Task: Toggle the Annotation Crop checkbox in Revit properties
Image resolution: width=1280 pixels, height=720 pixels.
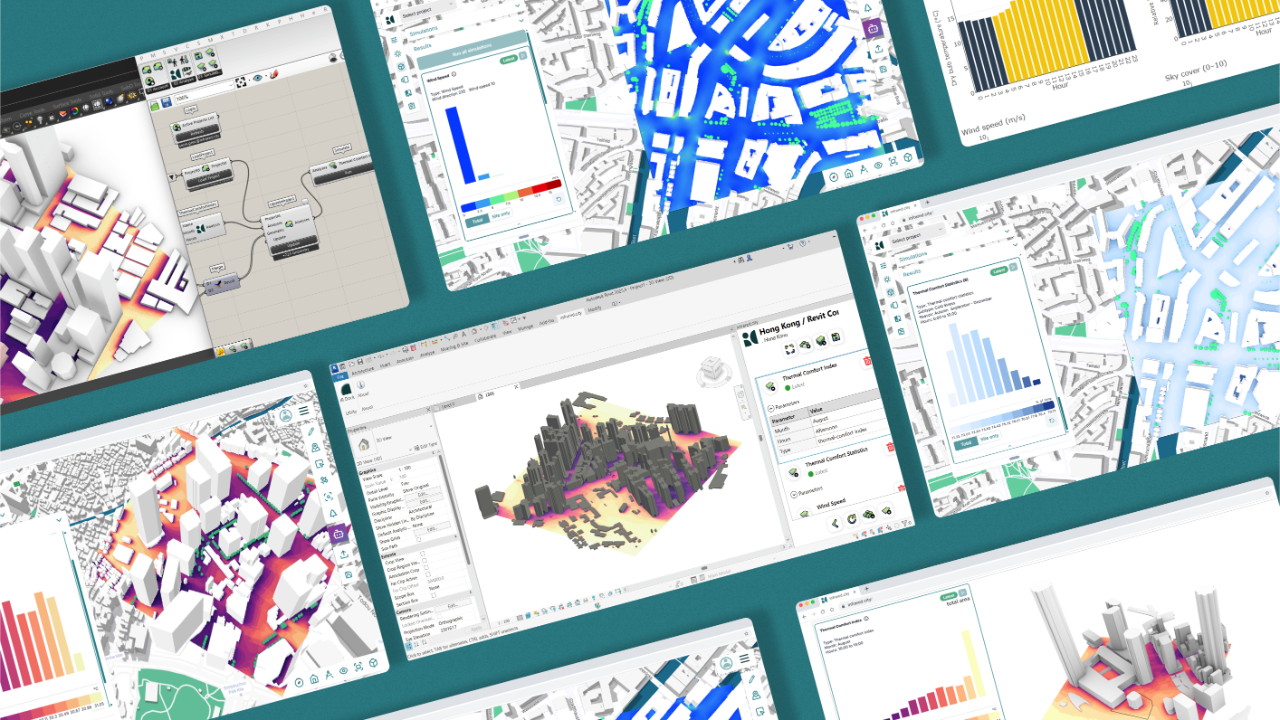Action: tap(426, 567)
